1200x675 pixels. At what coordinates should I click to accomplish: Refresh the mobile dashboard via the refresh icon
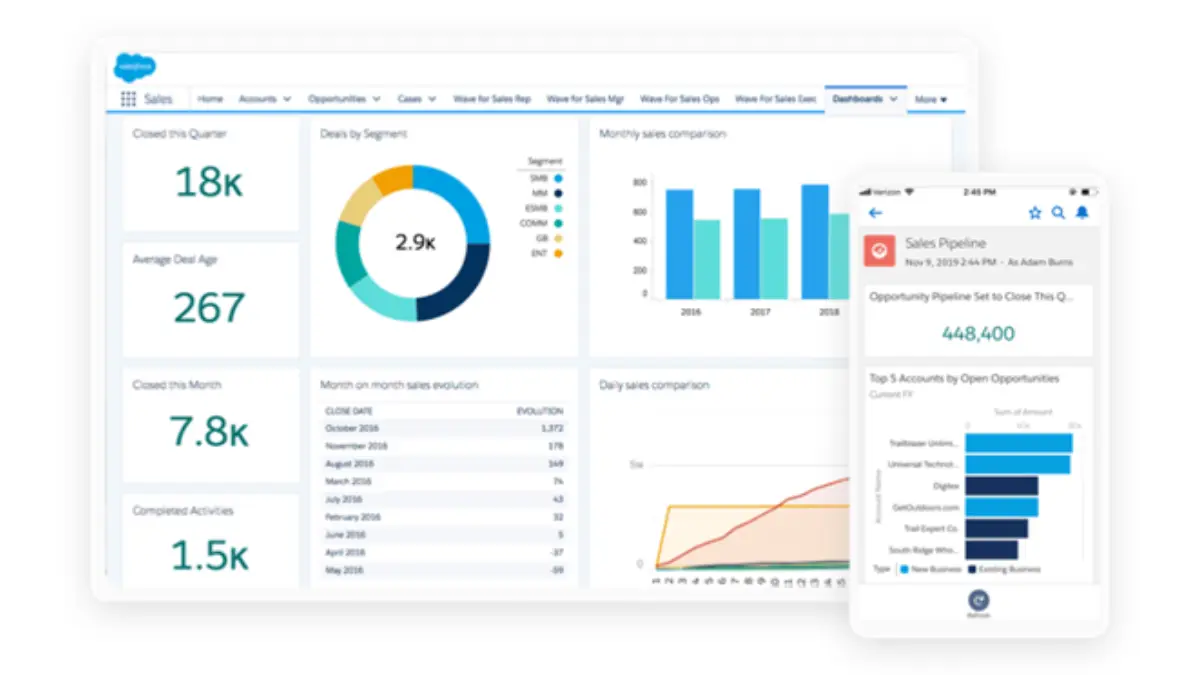977,602
